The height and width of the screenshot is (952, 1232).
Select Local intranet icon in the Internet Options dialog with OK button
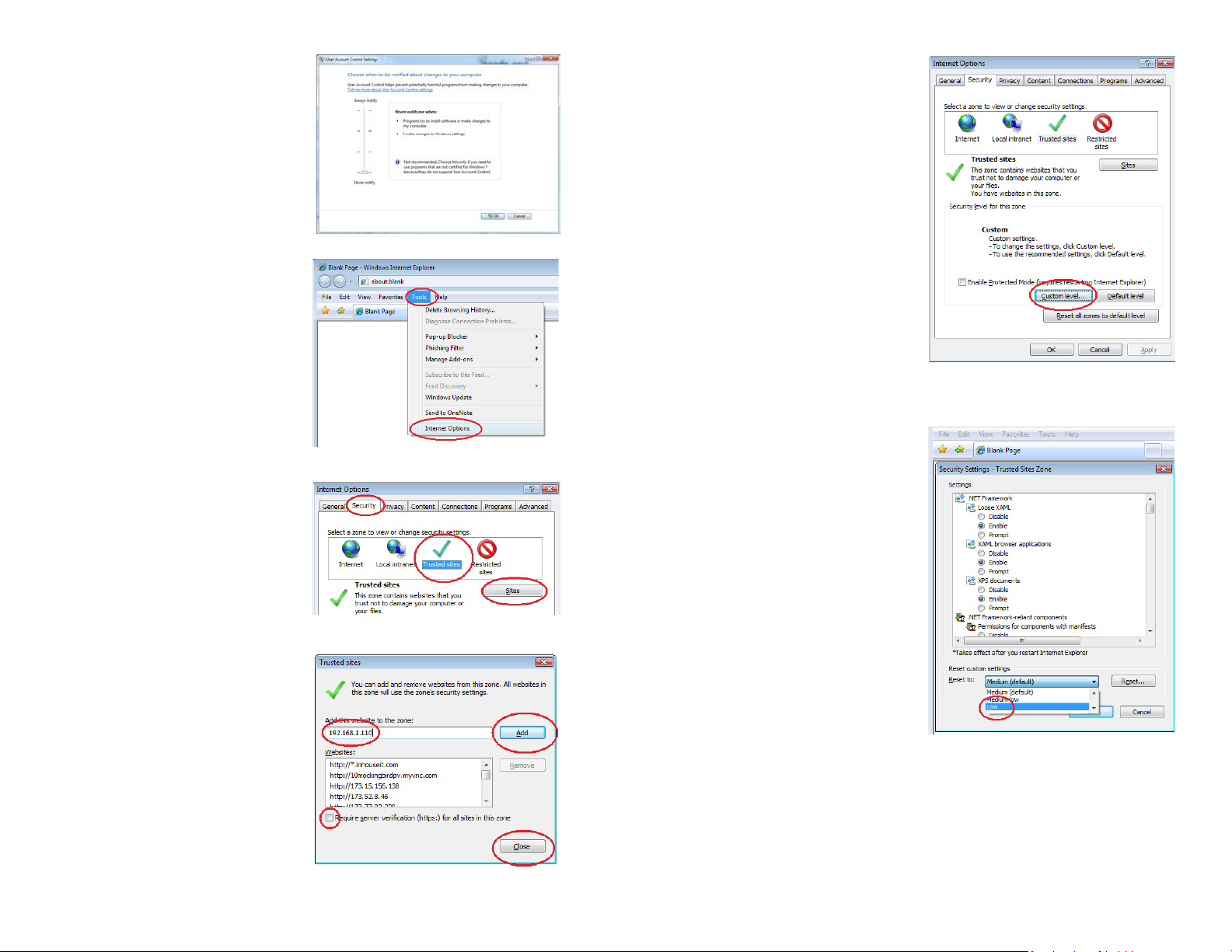tap(1011, 123)
